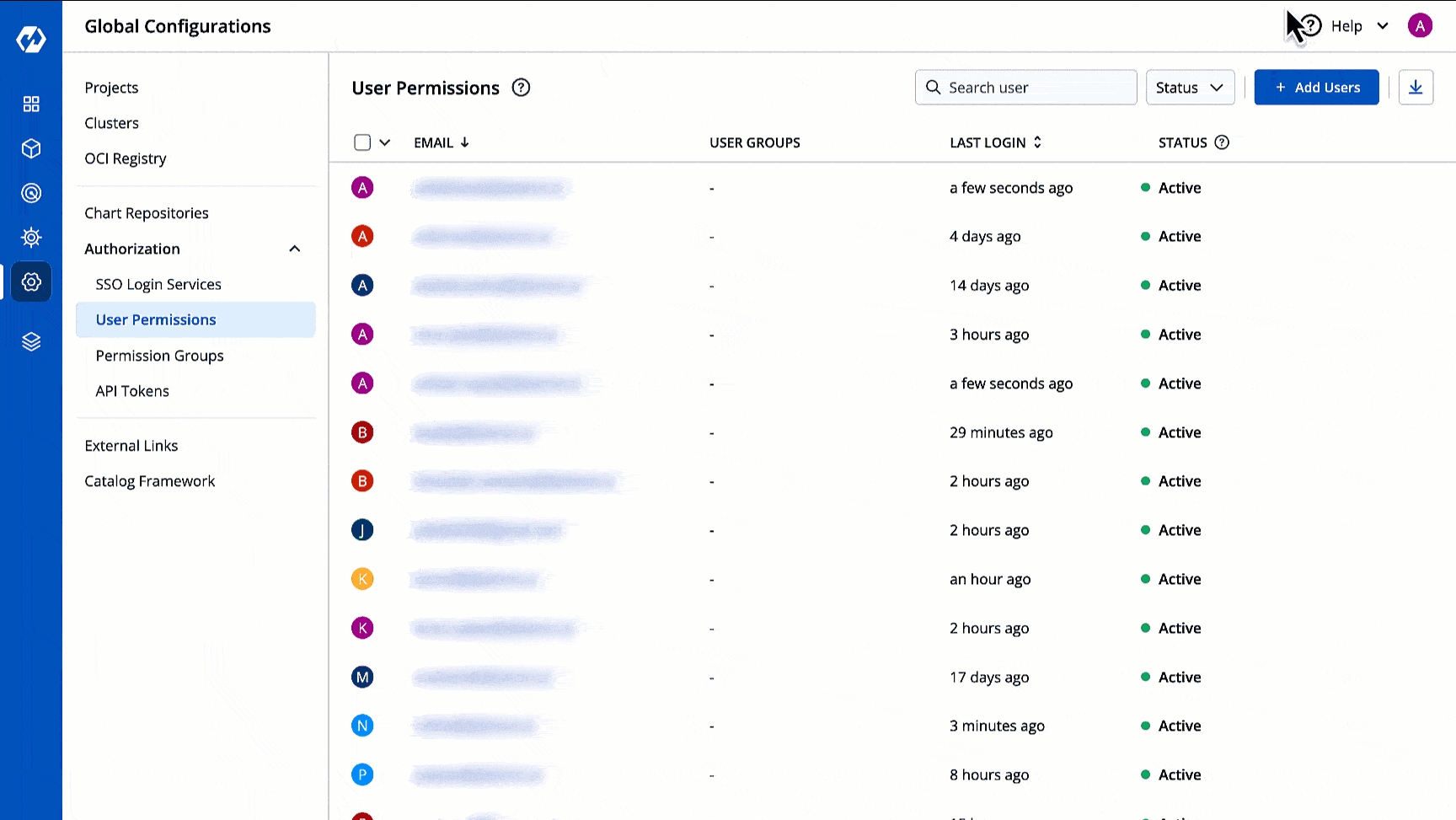
Task: Click the info icon next to STATUS
Action: coord(1222,142)
